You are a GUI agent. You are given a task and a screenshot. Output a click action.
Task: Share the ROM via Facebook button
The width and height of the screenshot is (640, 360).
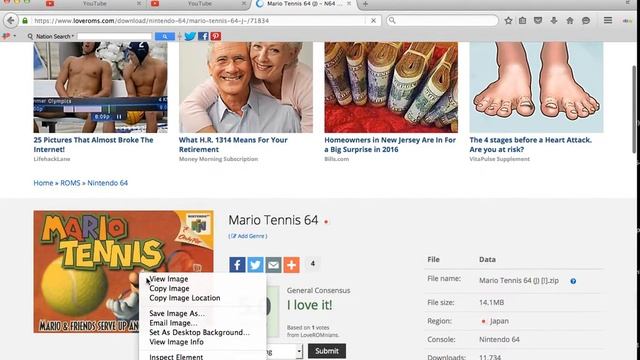[x=237, y=265]
